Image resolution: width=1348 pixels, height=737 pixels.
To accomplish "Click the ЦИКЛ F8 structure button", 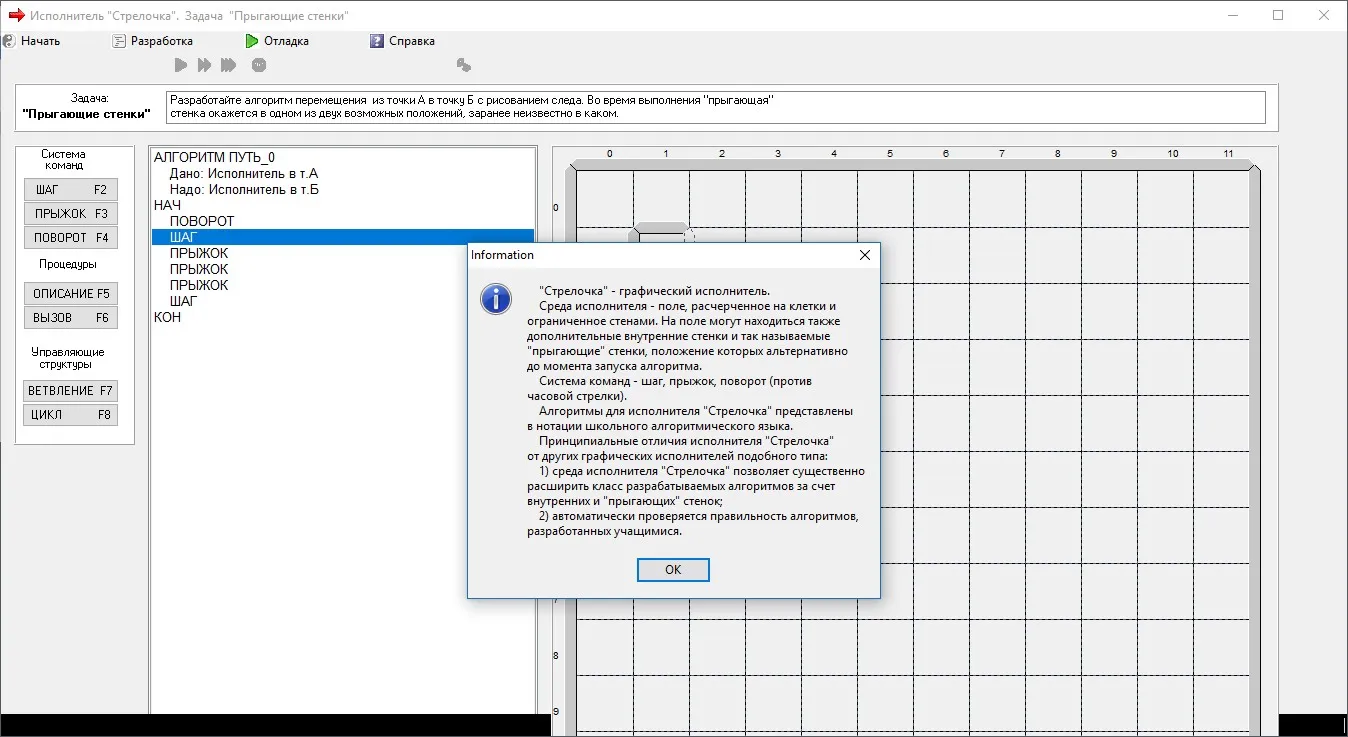I will (x=70, y=415).
